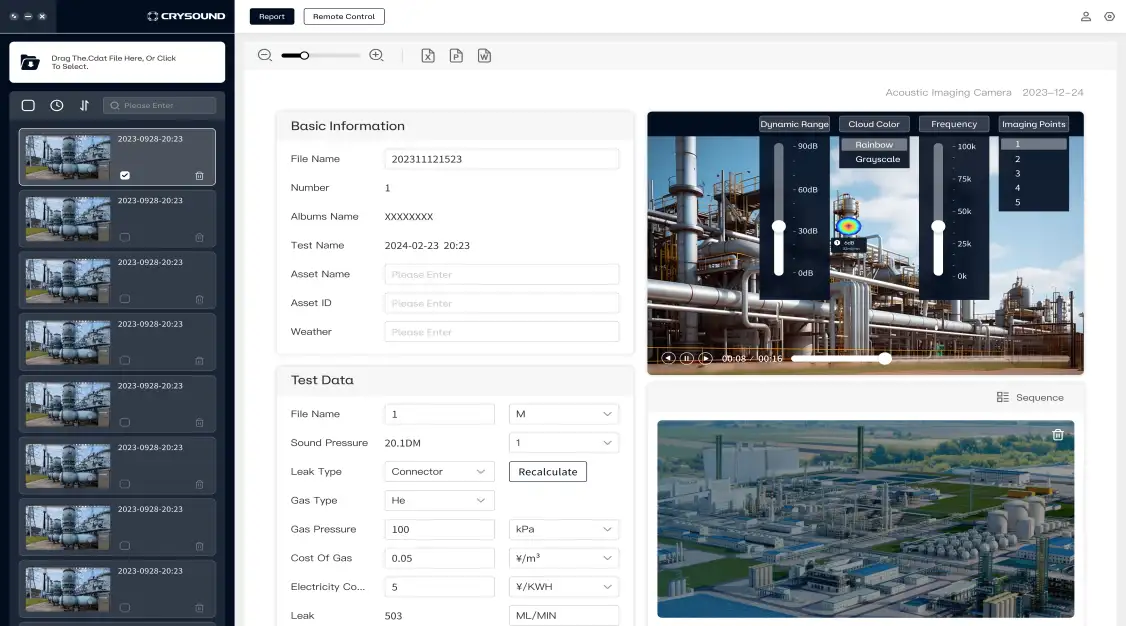Click the Dynamic Range slider handle
The image size is (1126, 626).
[x=779, y=227]
